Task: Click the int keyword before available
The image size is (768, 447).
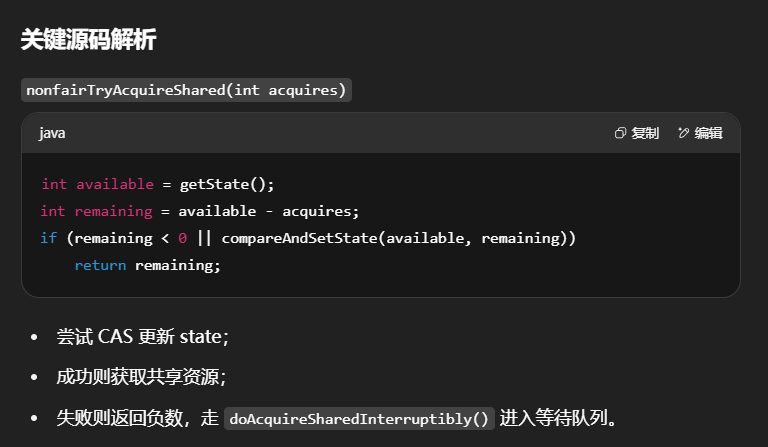Action: click(54, 184)
